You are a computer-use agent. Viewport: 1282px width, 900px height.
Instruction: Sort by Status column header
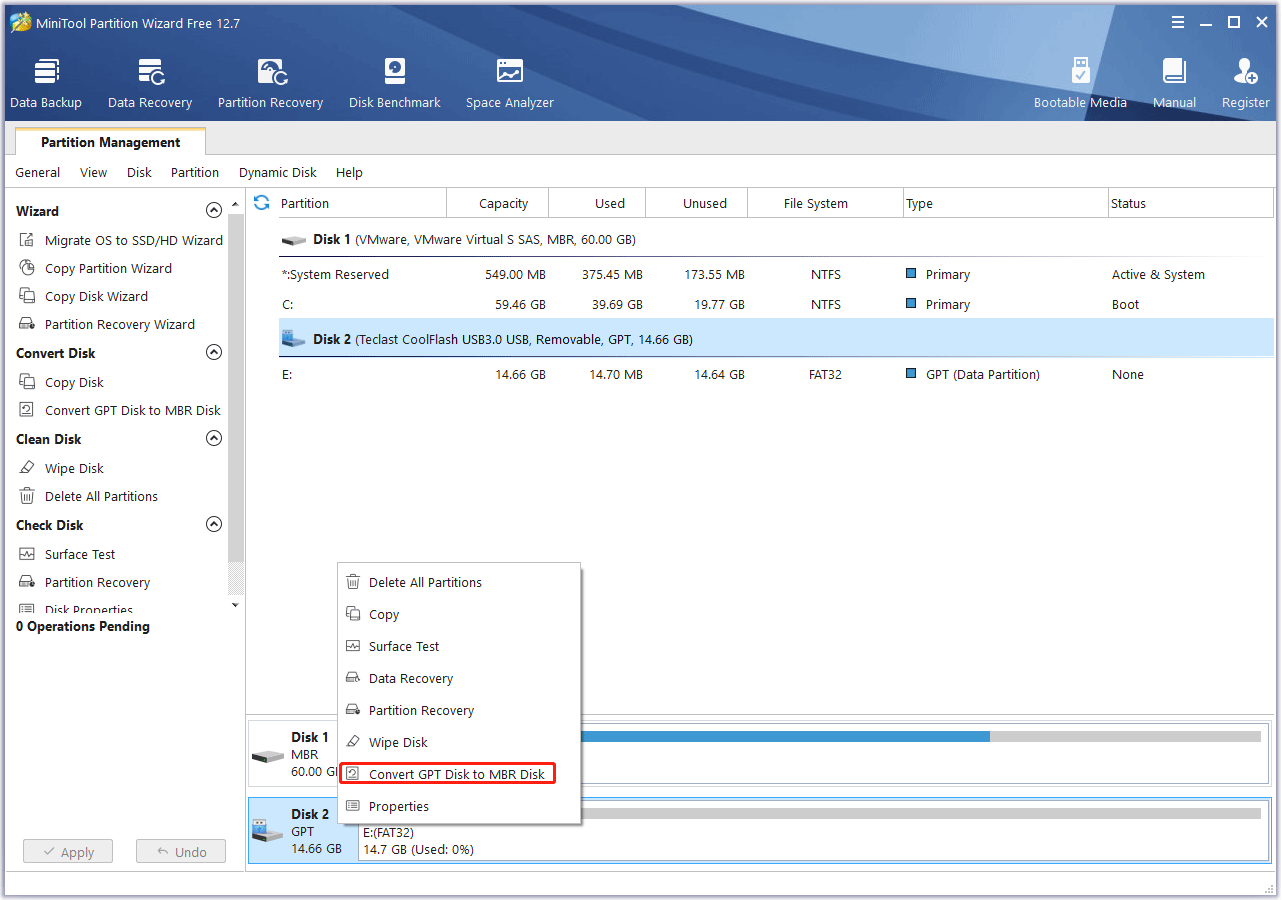(x=1190, y=203)
